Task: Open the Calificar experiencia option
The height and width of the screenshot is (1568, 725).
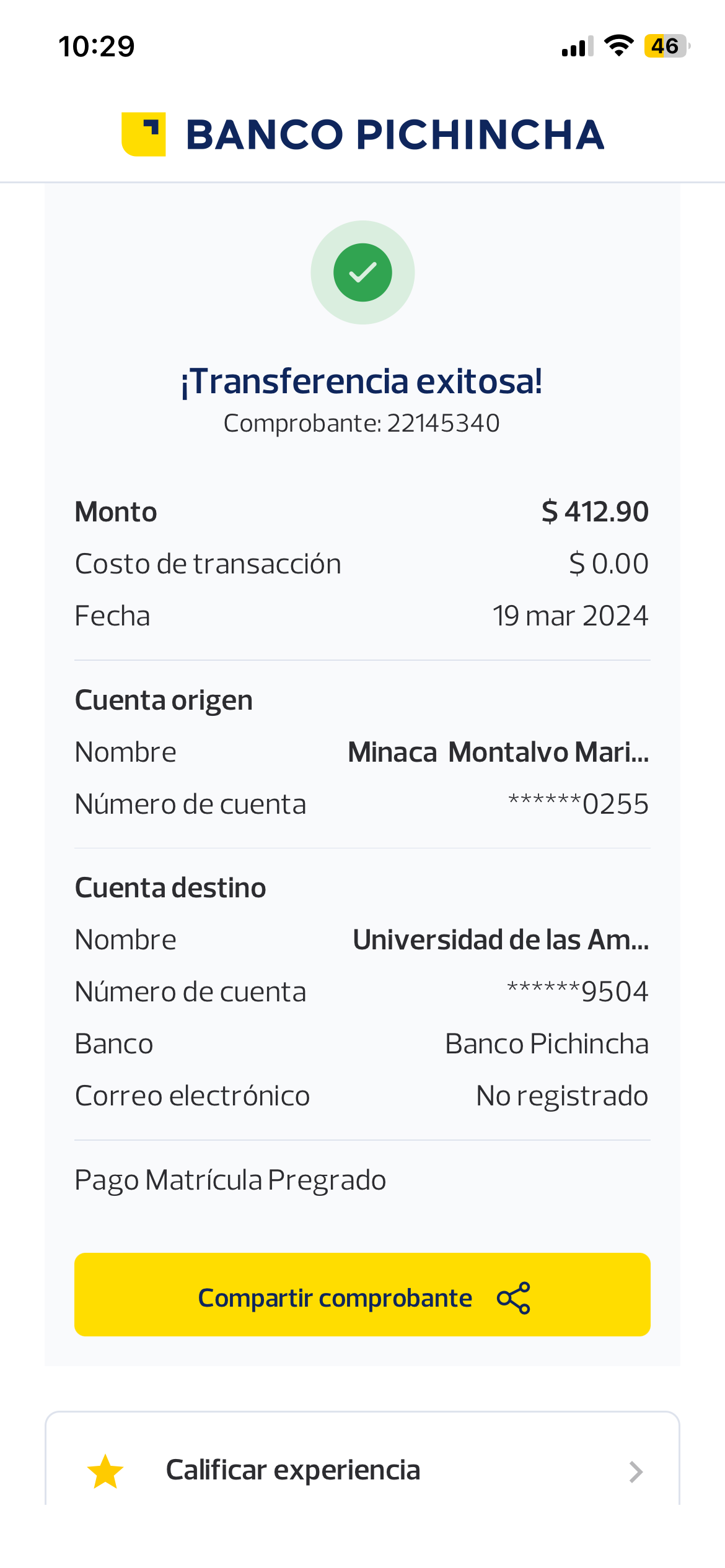Action: (x=293, y=1470)
